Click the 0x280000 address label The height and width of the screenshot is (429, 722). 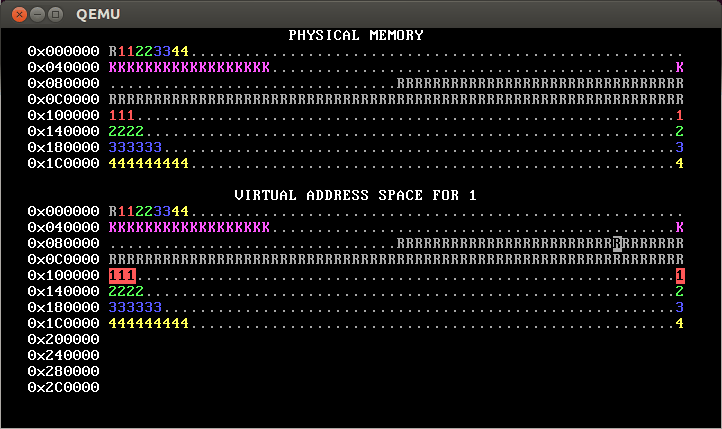(63, 371)
